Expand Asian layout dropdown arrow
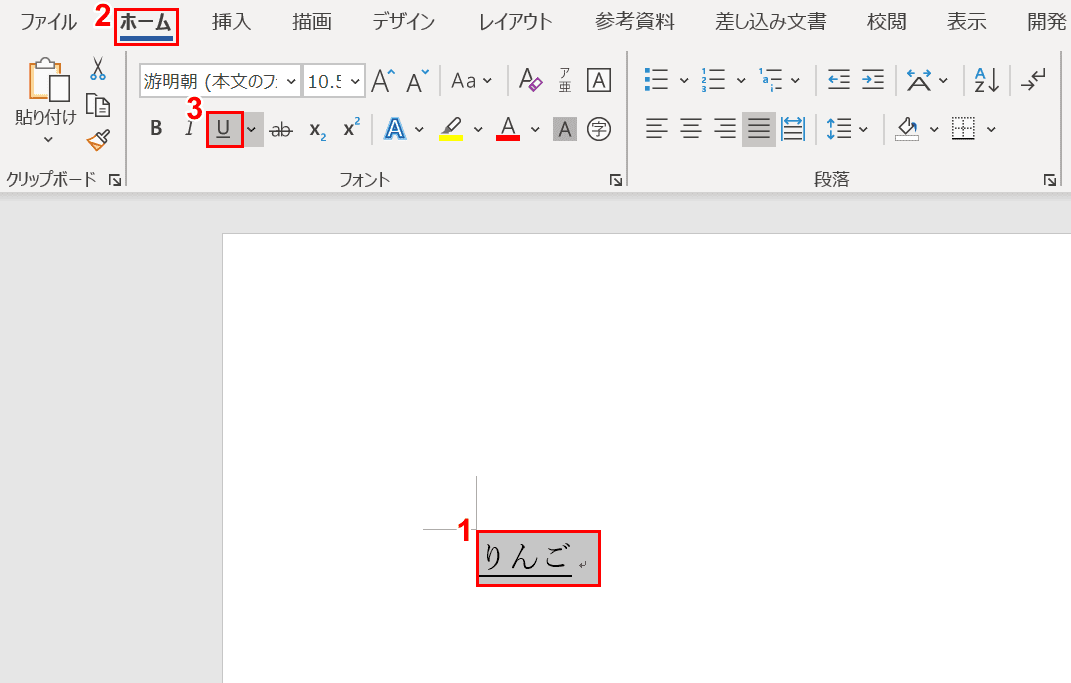This screenshot has width=1071, height=683. point(944,81)
